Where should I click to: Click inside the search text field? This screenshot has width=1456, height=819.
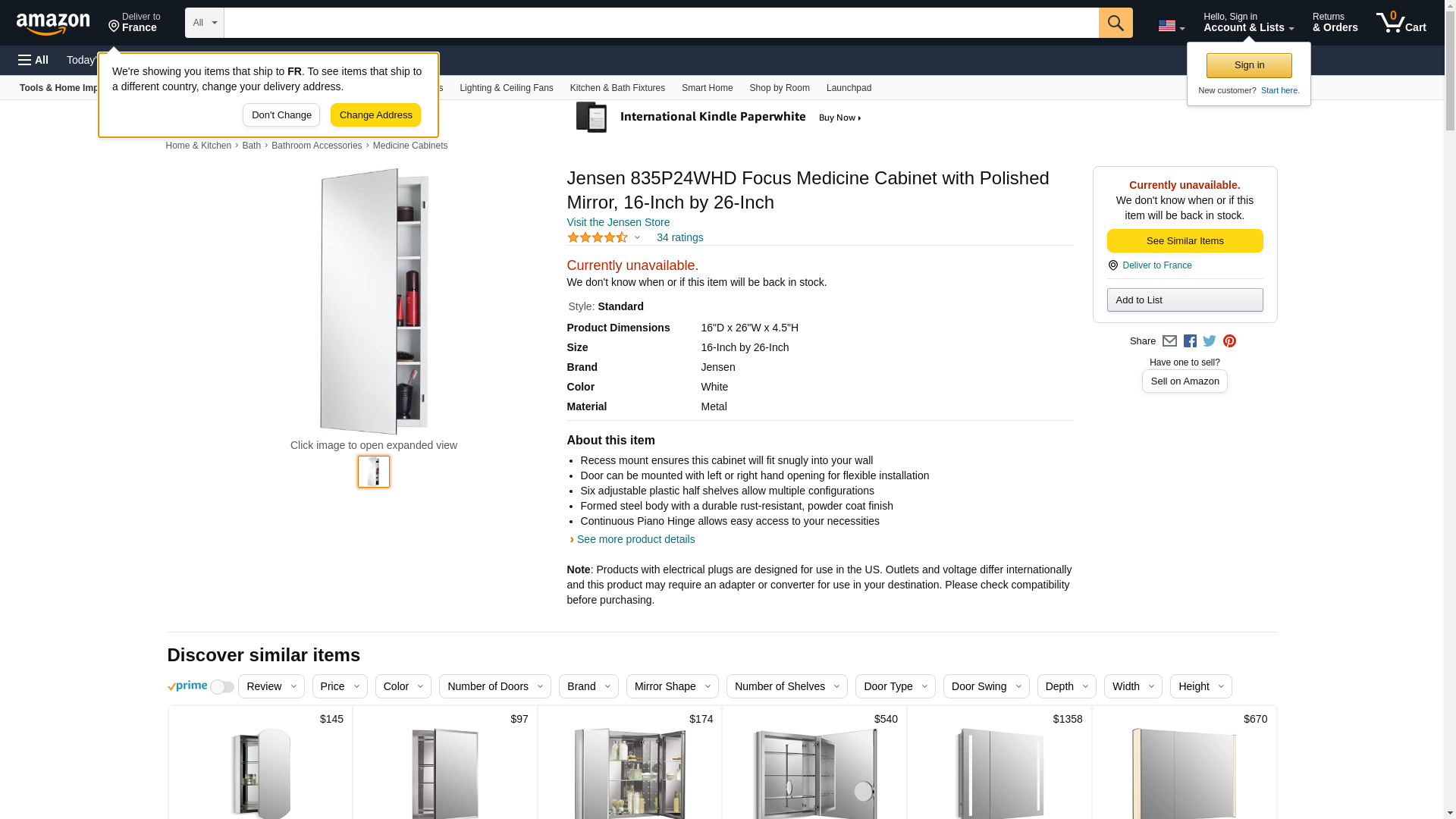661,23
